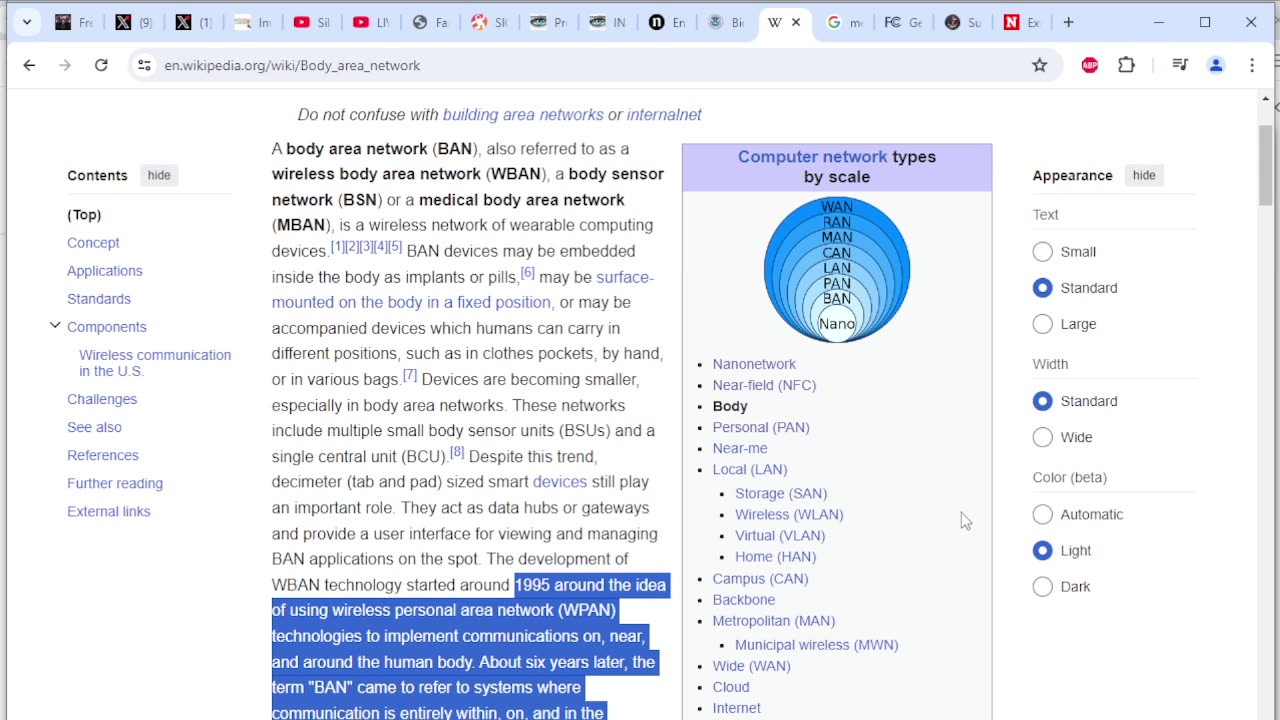
Task: Go to the Challenges section
Action: (x=102, y=399)
